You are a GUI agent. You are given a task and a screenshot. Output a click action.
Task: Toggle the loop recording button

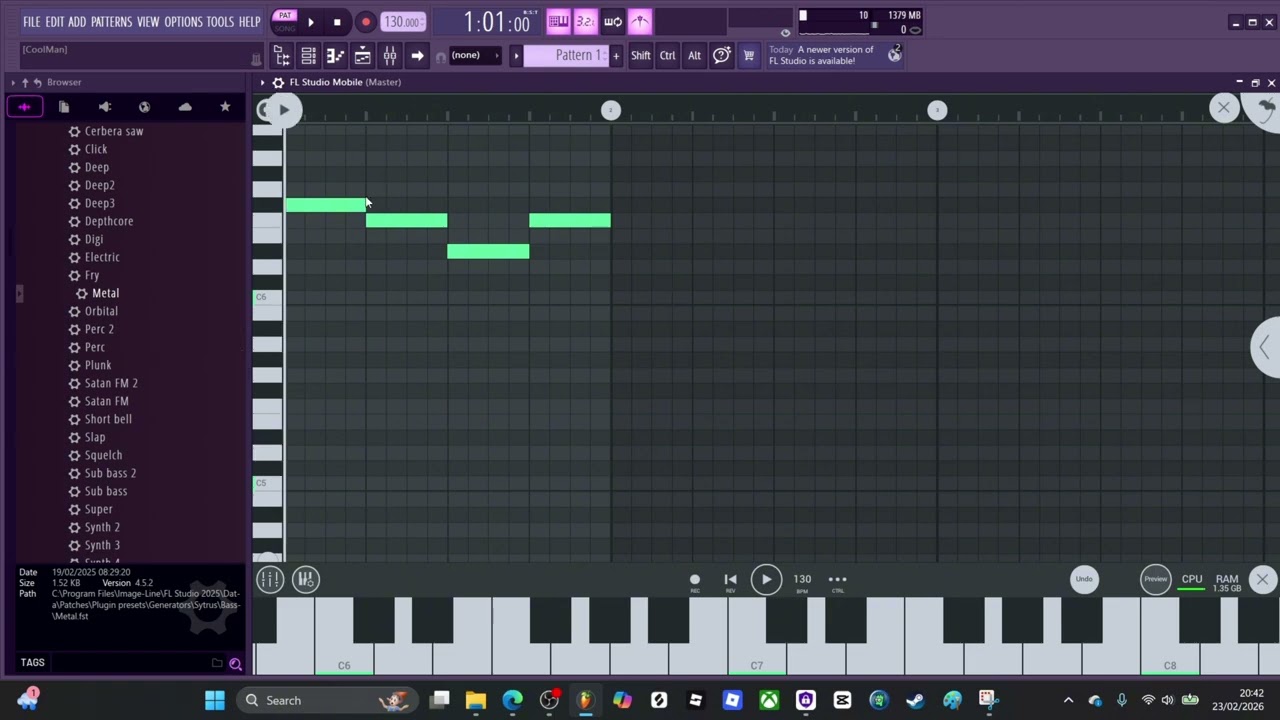tap(612, 21)
